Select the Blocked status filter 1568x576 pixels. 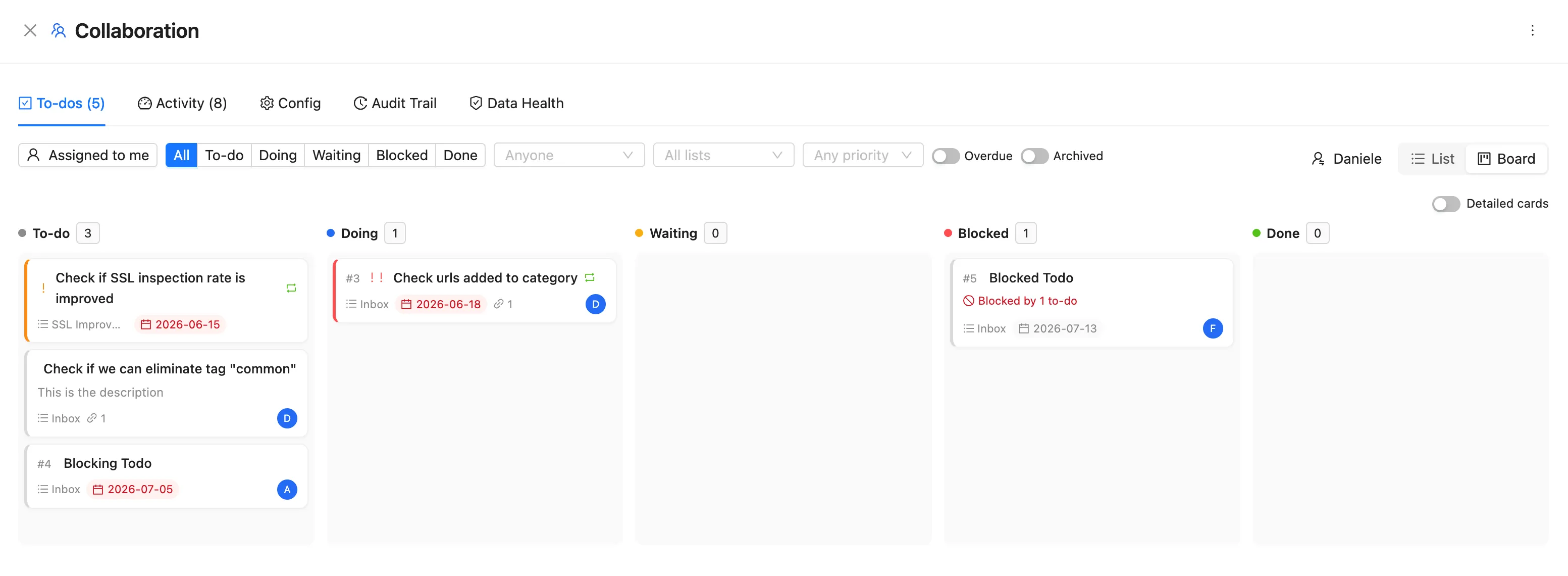[x=402, y=156]
